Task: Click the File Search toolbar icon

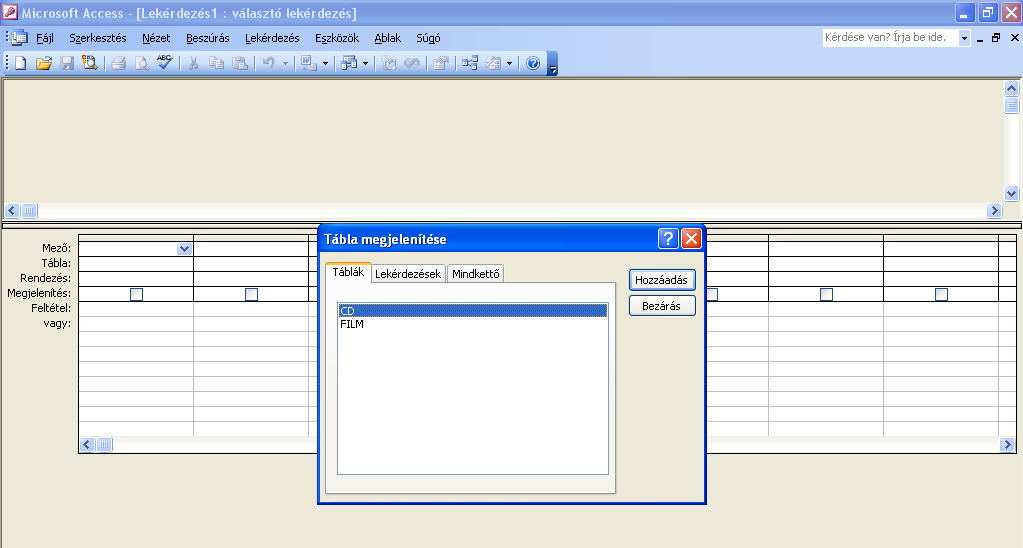Action: coord(89,63)
